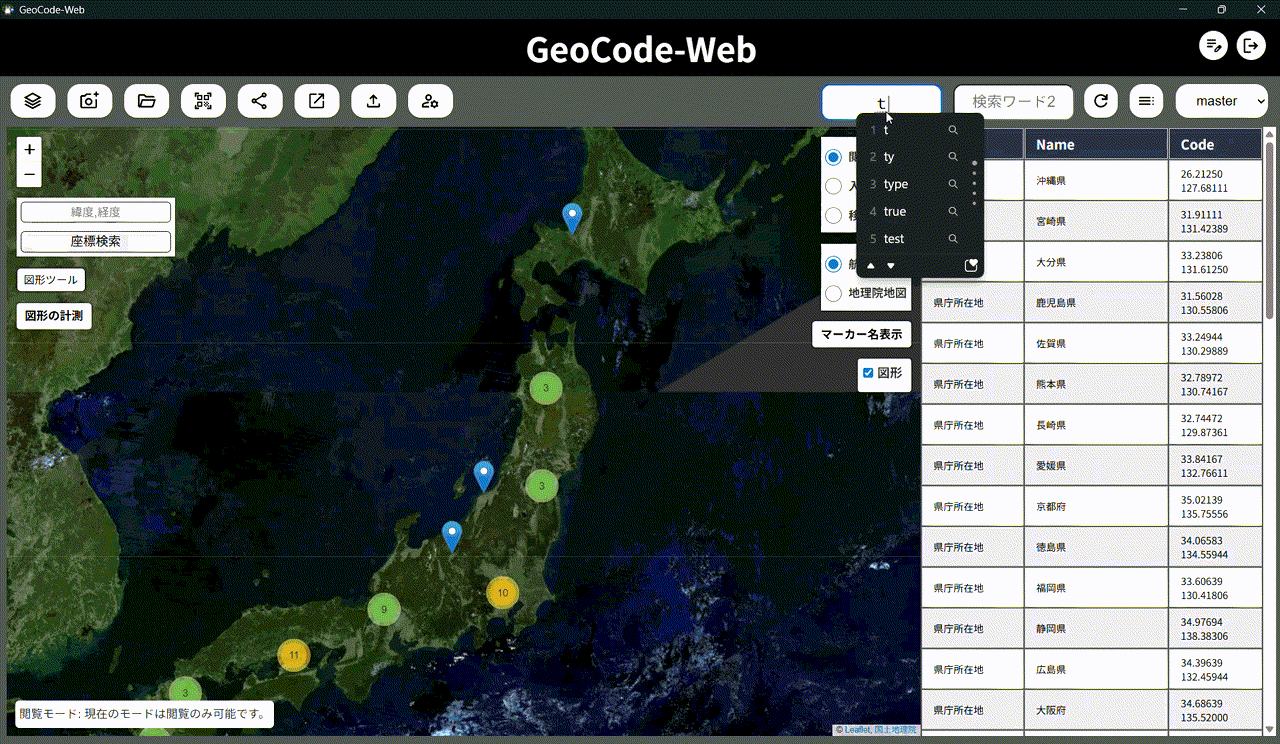Image resolution: width=1280 pixels, height=744 pixels.
Task: Open the layers panel icon
Action: pyautogui.click(x=33, y=101)
